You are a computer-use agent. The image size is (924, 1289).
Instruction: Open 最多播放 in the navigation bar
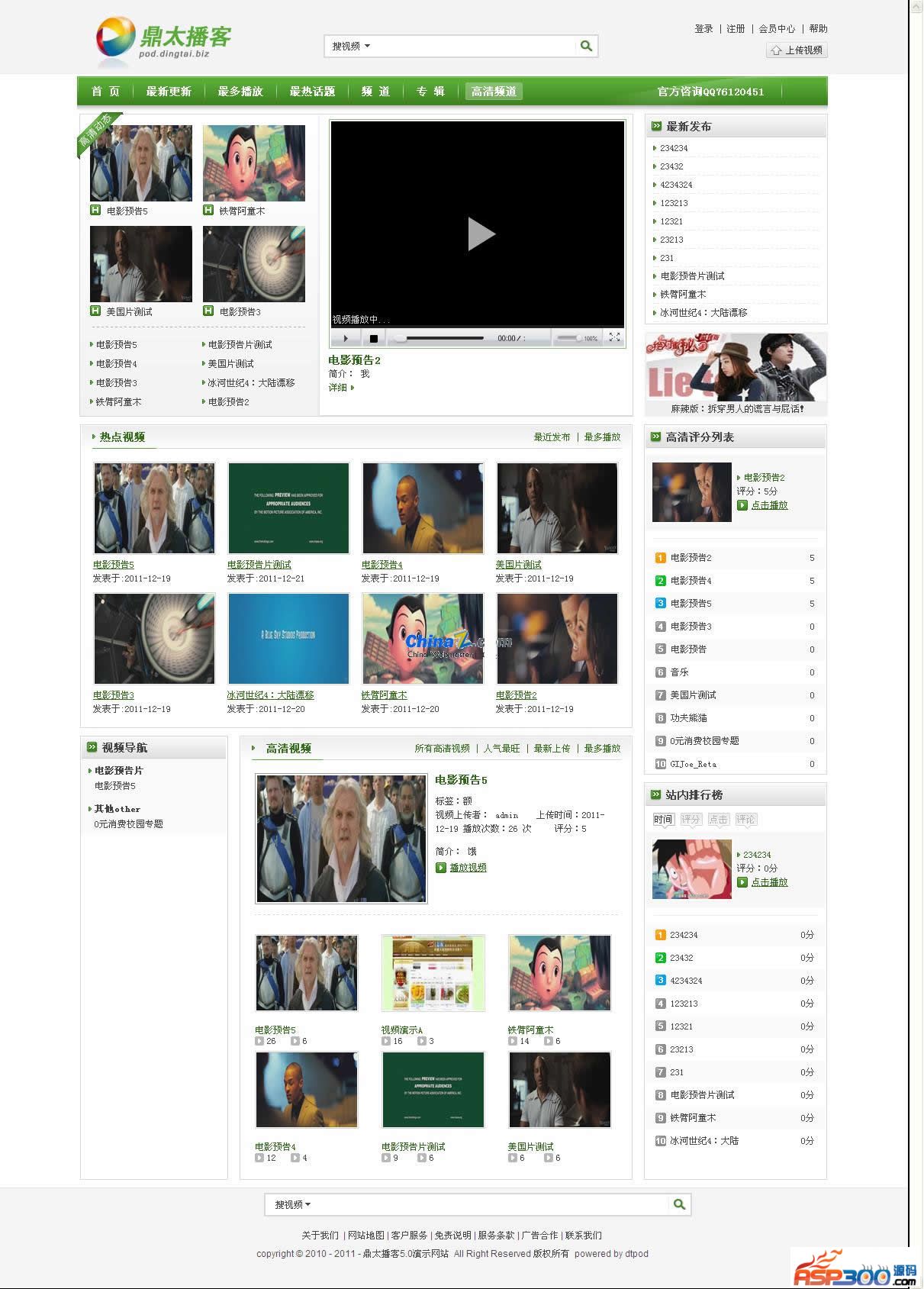(x=240, y=92)
